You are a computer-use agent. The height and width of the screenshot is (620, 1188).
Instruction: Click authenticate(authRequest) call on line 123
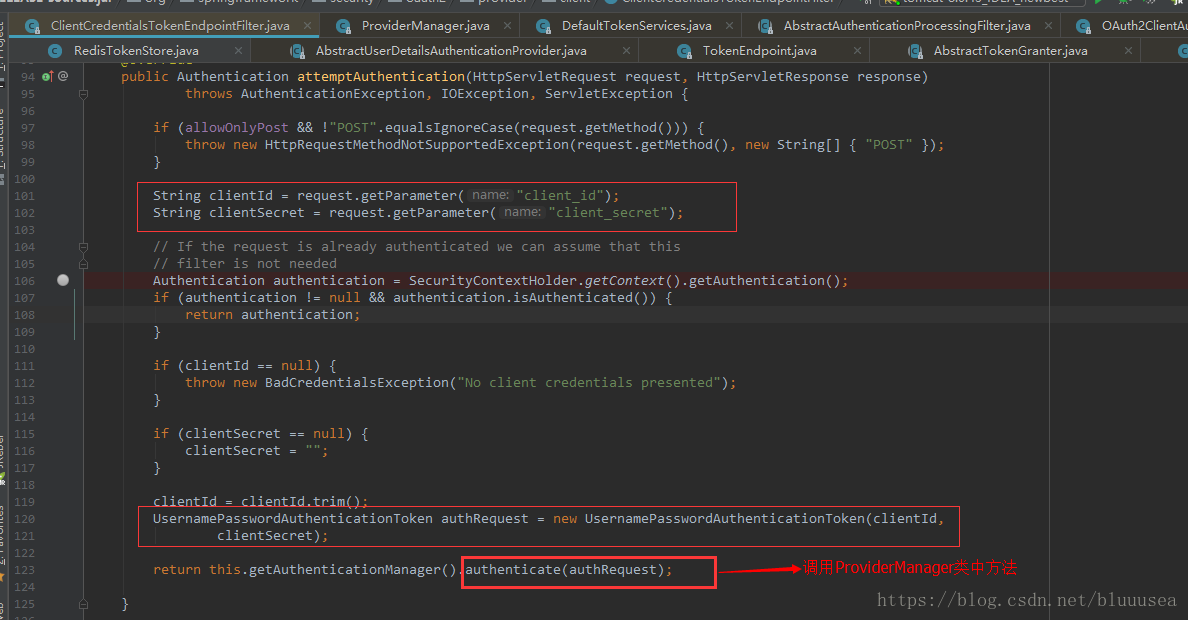click(x=564, y=569)
